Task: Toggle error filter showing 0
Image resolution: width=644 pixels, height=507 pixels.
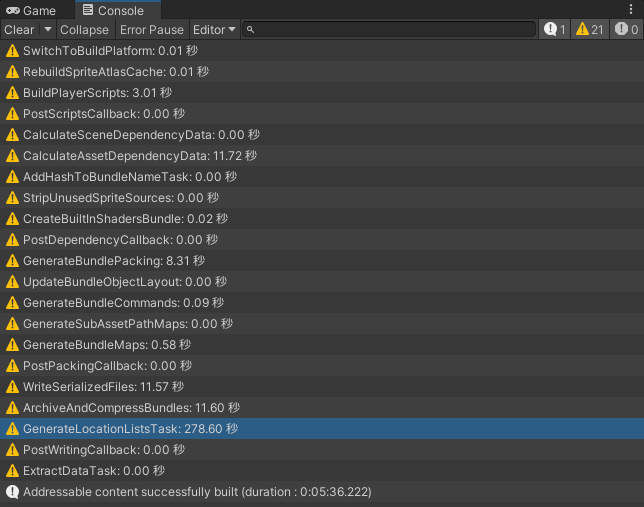Action: 626,30
